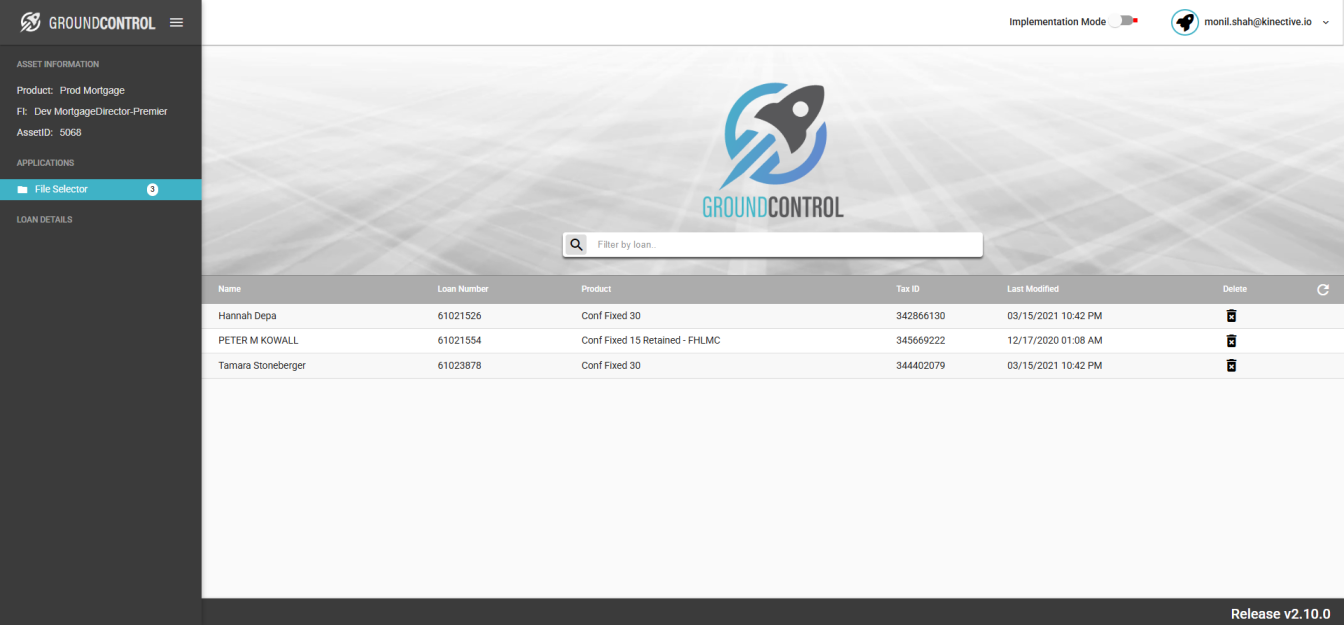Click product Conf Fixed 15 Retained - FHLMC
The width and height of the screenshot is (1344, 625).
click(x=651, y=341)
